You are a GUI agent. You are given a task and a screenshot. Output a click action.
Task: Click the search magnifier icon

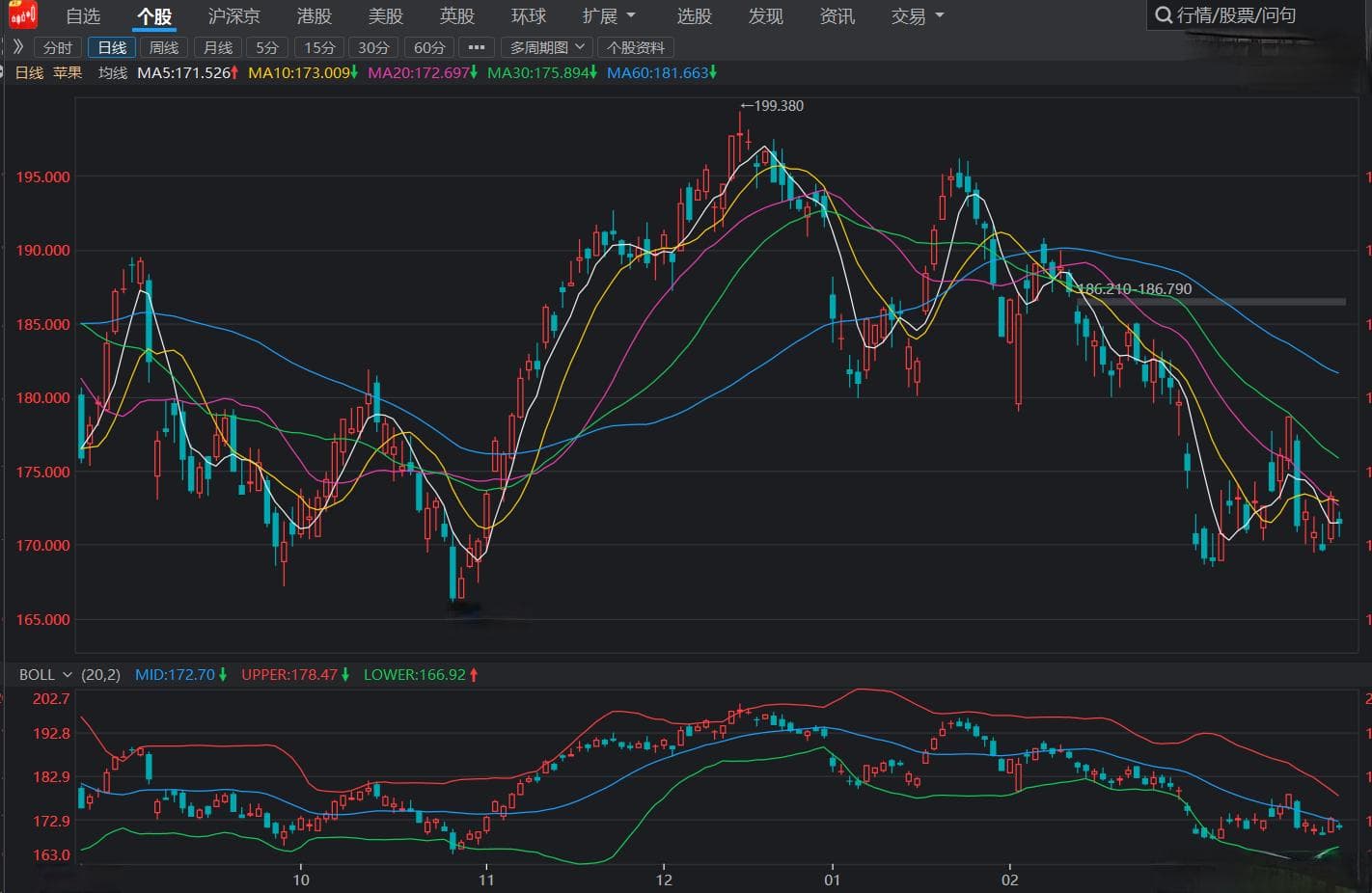coord(1164,15)
